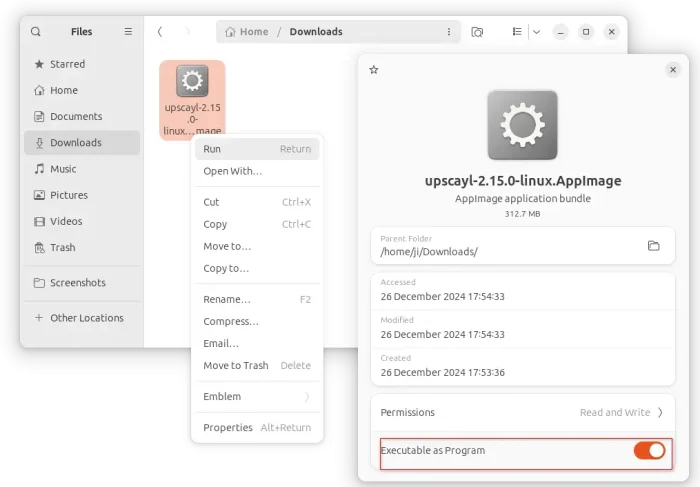Image resolution: width=700 pixels, height=487 pixels.
Task: Expand the Emblem submenu
Action: point(257,396)
